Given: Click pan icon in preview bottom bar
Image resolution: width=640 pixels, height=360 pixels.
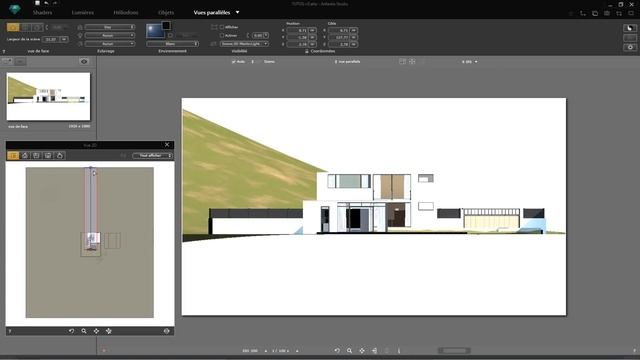Looking at the screenshot, I should 362,351.
